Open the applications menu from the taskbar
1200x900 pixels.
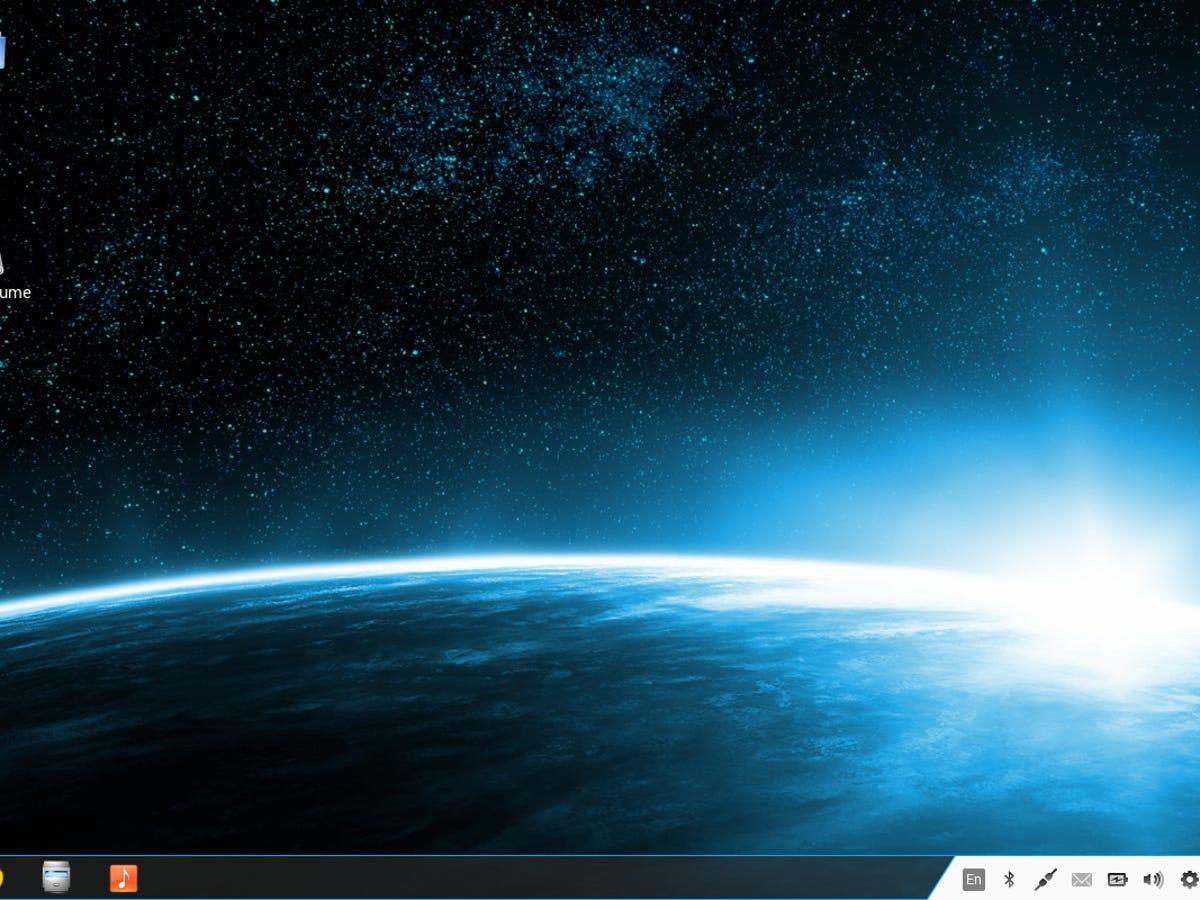pyautogui.click(x=4, y=877)
